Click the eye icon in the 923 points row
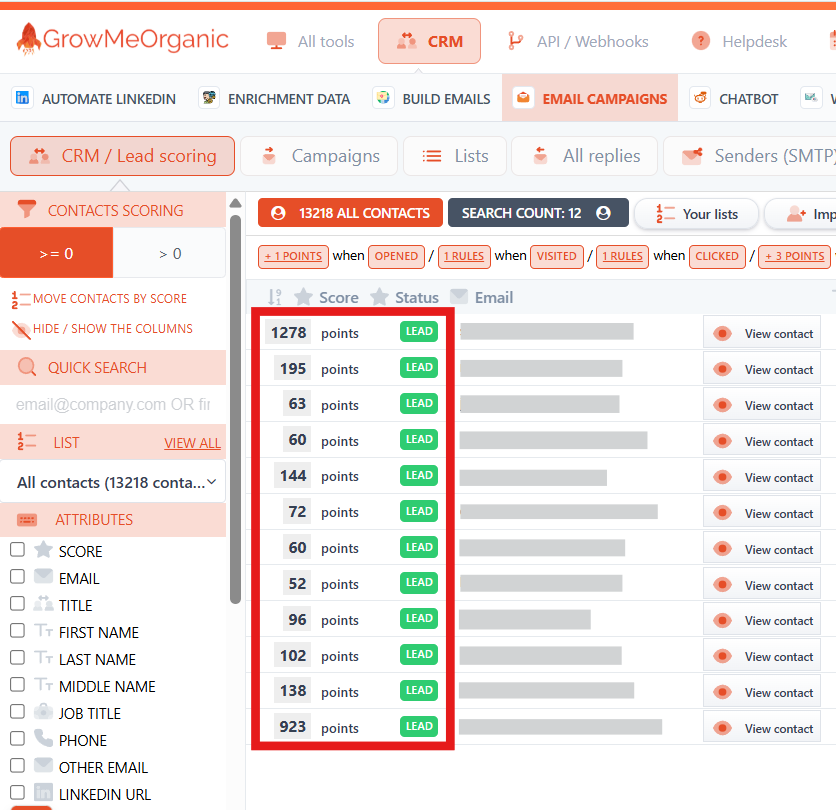This screenshot has height=810, width=836. (722, 728)
